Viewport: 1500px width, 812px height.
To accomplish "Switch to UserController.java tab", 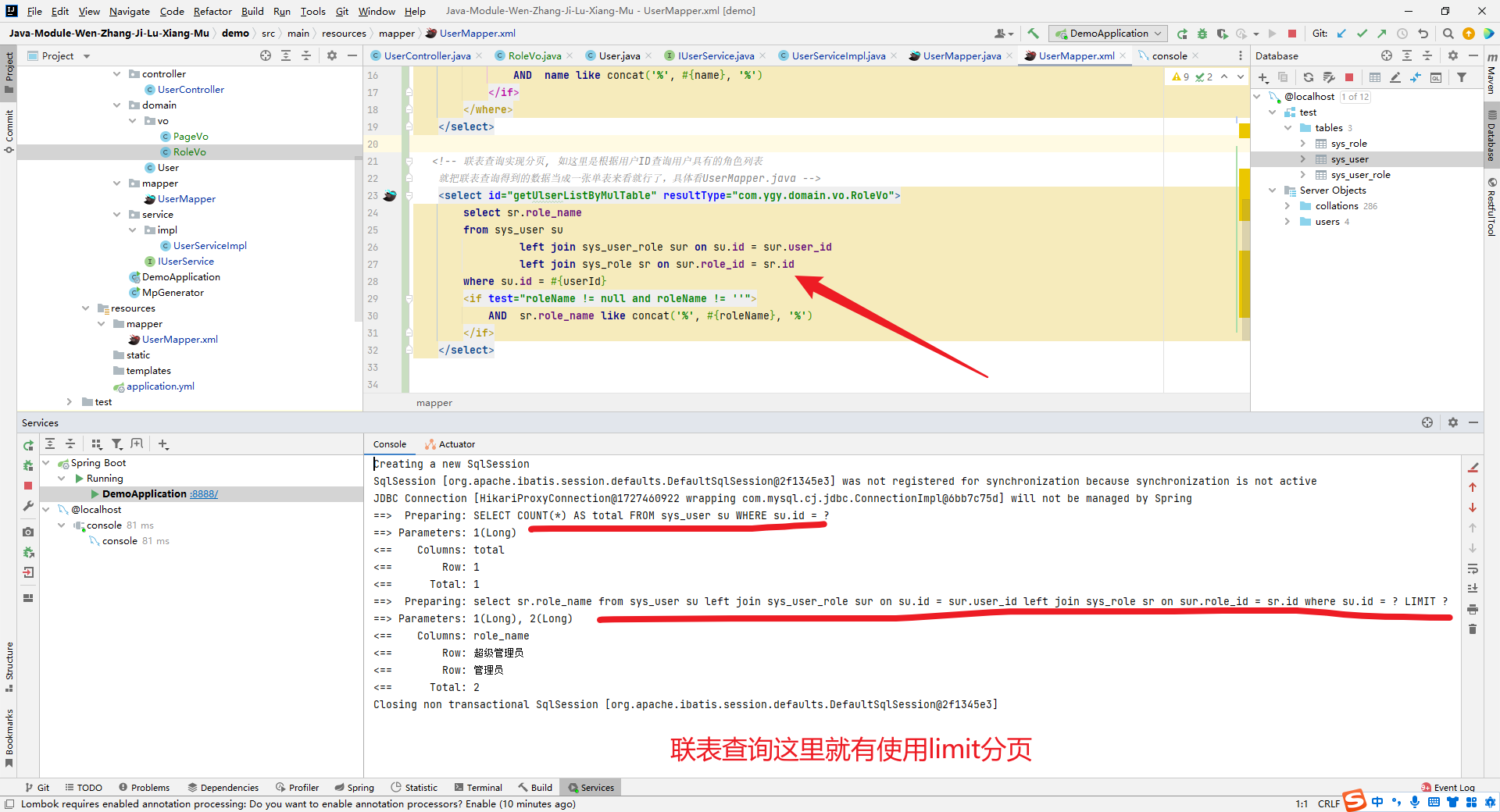I will [x=427, y=55].
